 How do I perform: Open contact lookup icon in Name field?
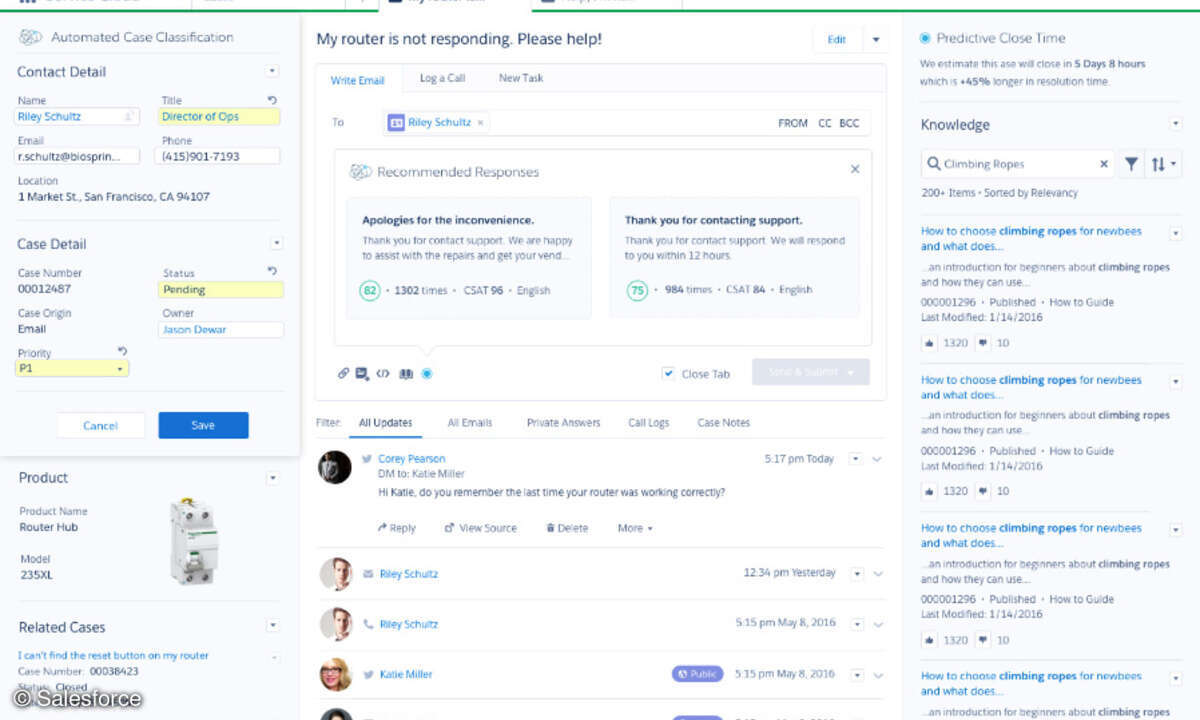coord(128,117)
